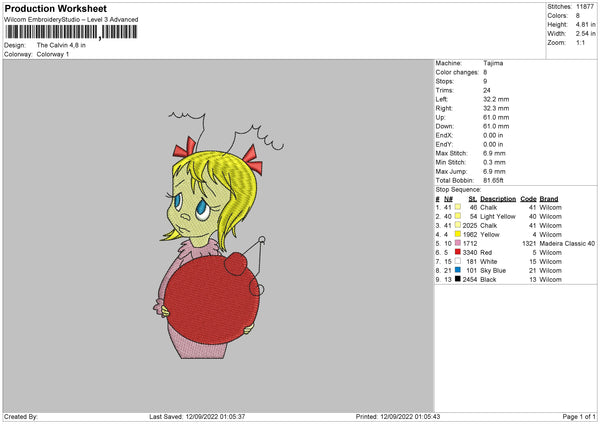Select the Yellow thread swatch in row 4
The image size is (600, 424).
[x=458, y=234]
